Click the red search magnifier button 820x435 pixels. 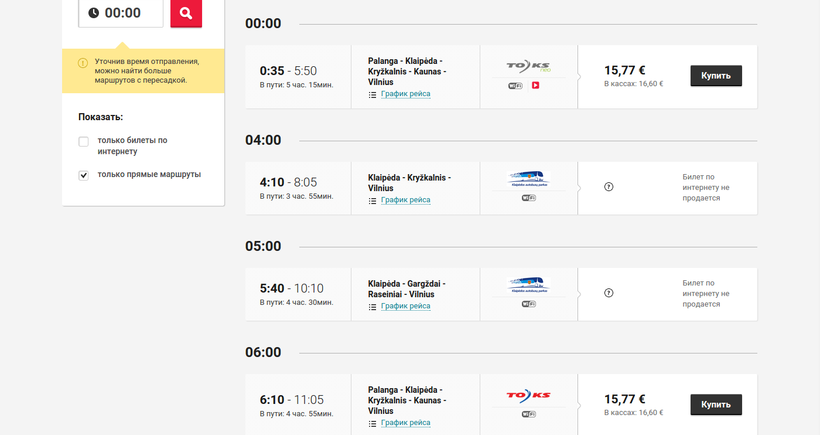pyautogui.click(x=186, y=13)
